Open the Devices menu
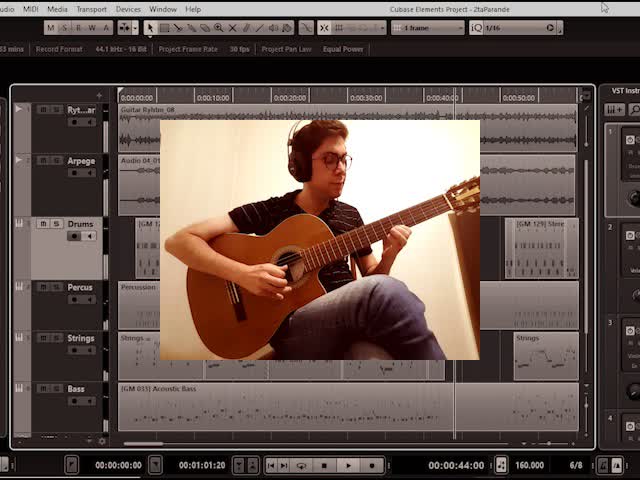This screenshot has width=640, height=480. (128, 9)
